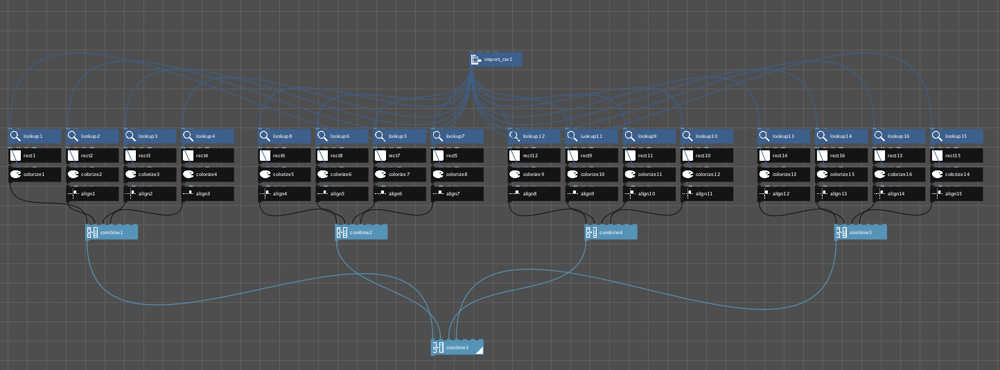
Task: Click the align icon on align3
Action: pyautogui.click(x=188, y=193)
